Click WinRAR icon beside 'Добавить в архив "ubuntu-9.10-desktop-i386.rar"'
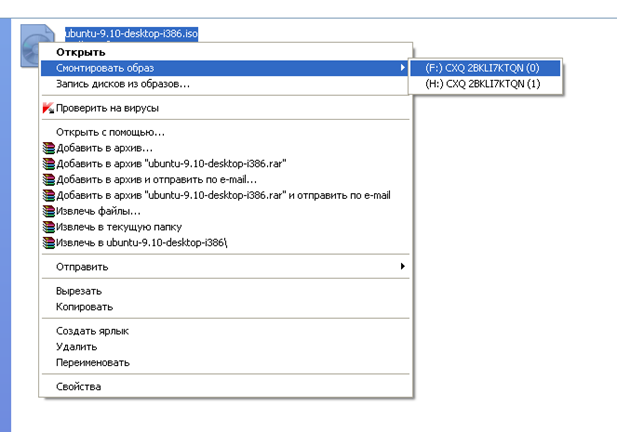Image resolution: width=617 pixels, height=432 pixels. coord(48,164)
